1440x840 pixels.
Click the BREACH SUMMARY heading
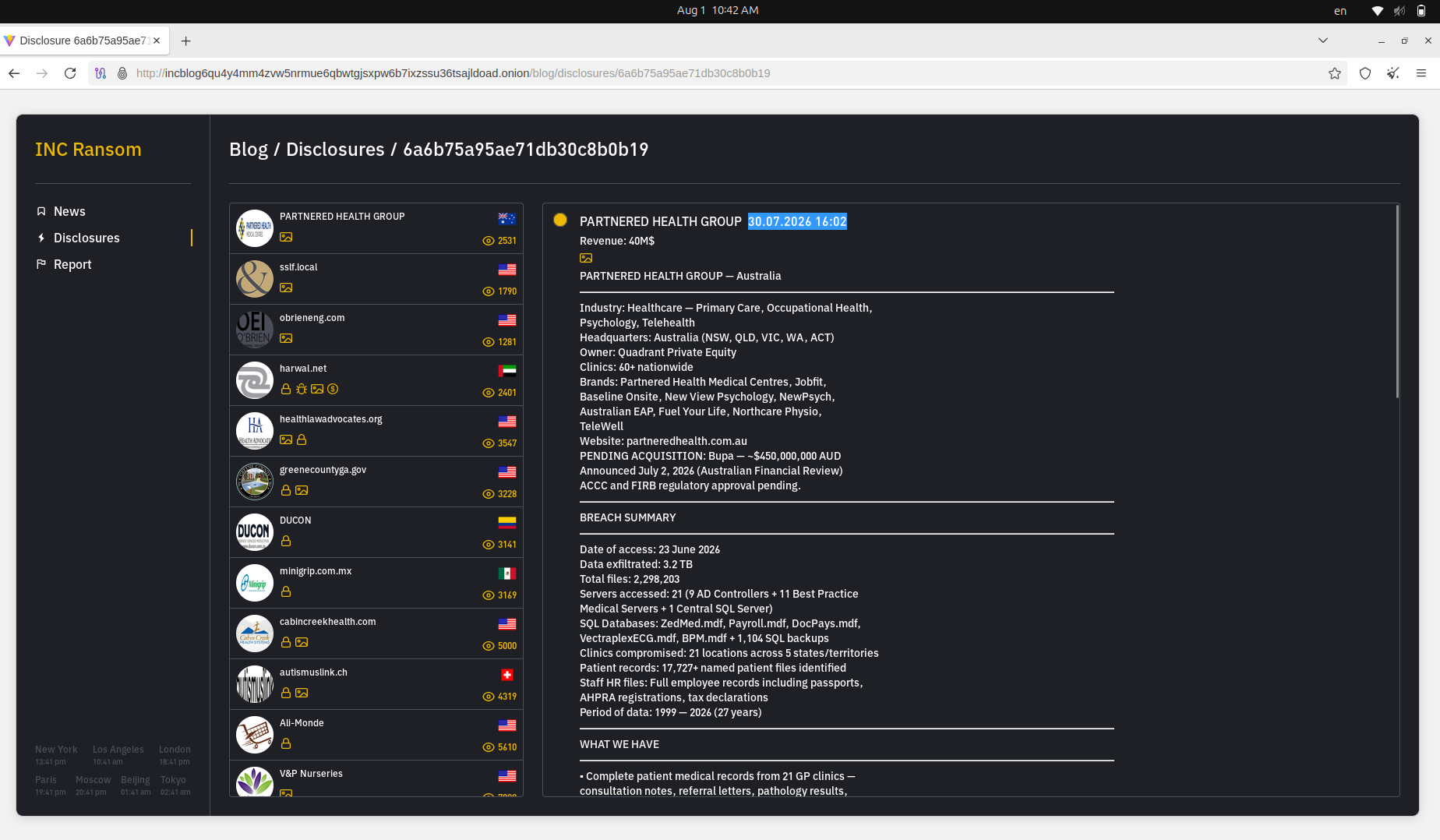click(627, 517)
